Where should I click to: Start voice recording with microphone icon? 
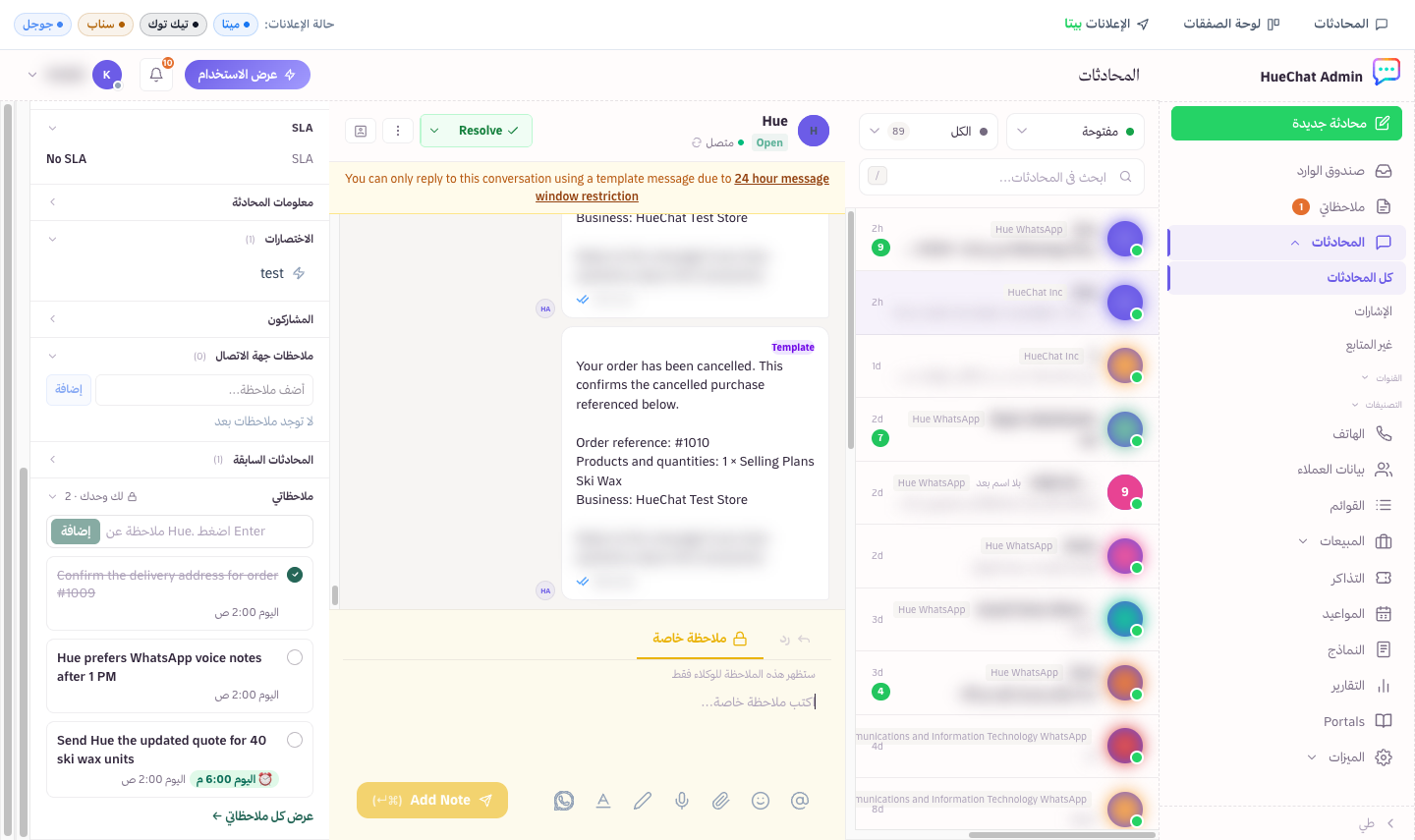pos(682,801)
